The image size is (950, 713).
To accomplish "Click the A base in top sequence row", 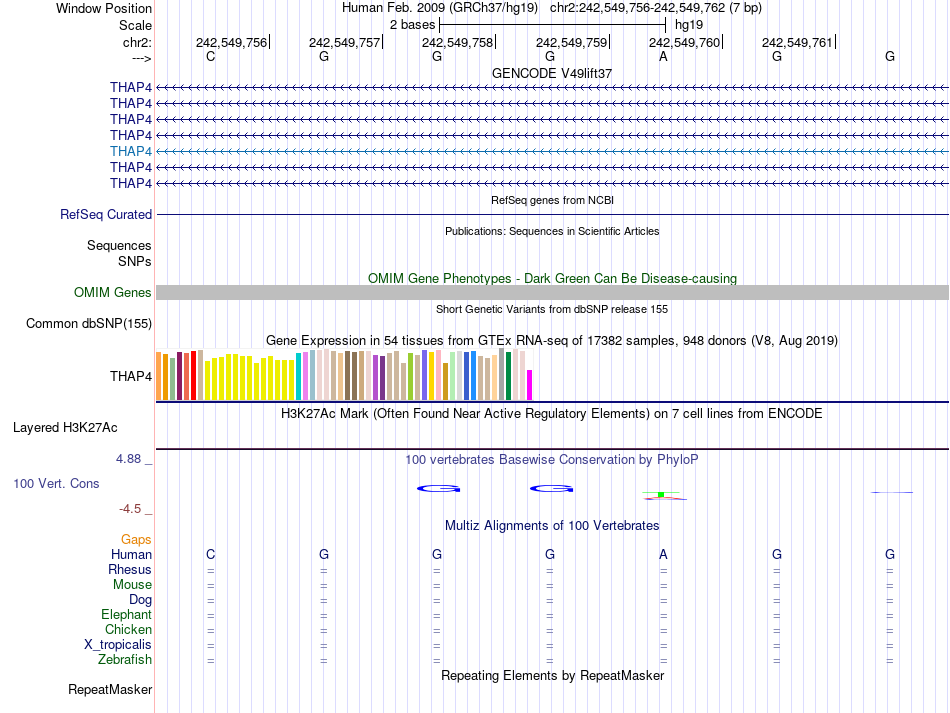I will (x=663, y=56).
